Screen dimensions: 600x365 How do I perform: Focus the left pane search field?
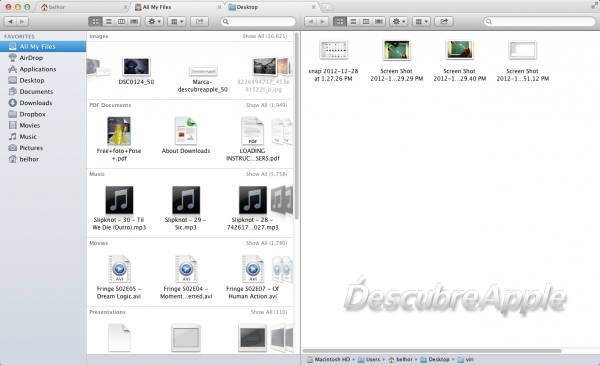tap(258, 21)
